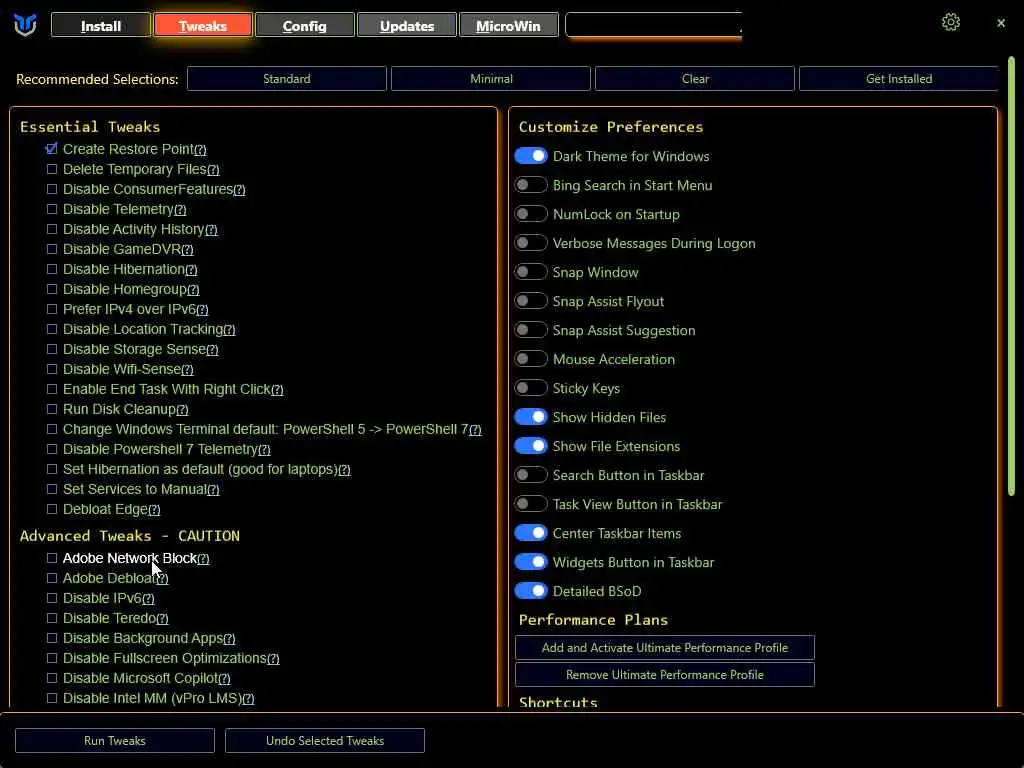Check Disable Fullscreen Optimizations checkbox

[x=52, y=658]
